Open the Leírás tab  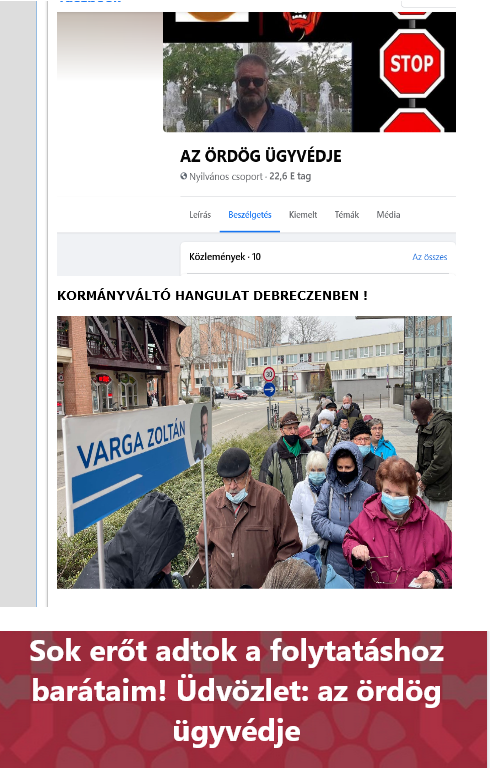200,215
